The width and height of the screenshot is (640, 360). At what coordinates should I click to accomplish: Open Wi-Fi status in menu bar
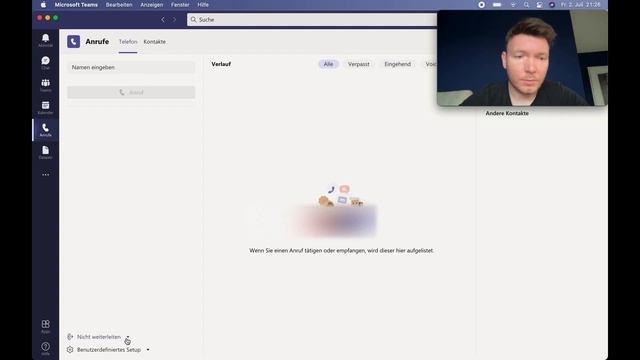tap(513, 5)
